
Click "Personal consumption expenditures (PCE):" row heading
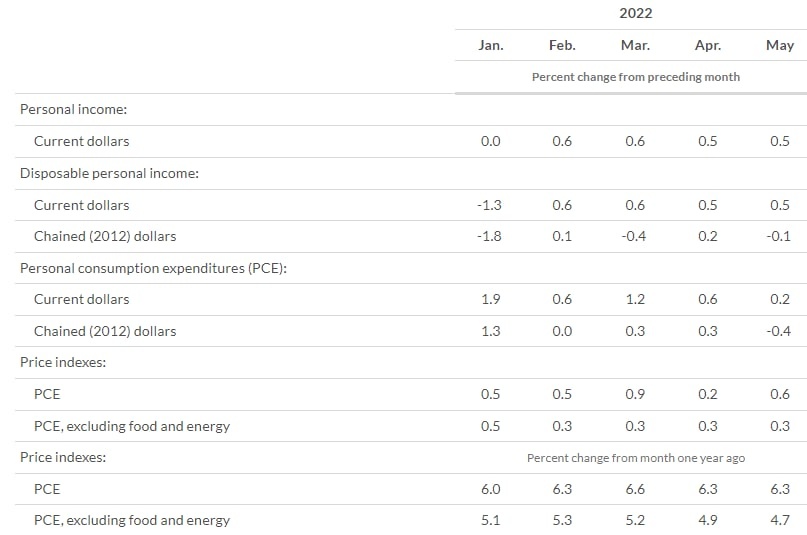(x=152, y=267)
